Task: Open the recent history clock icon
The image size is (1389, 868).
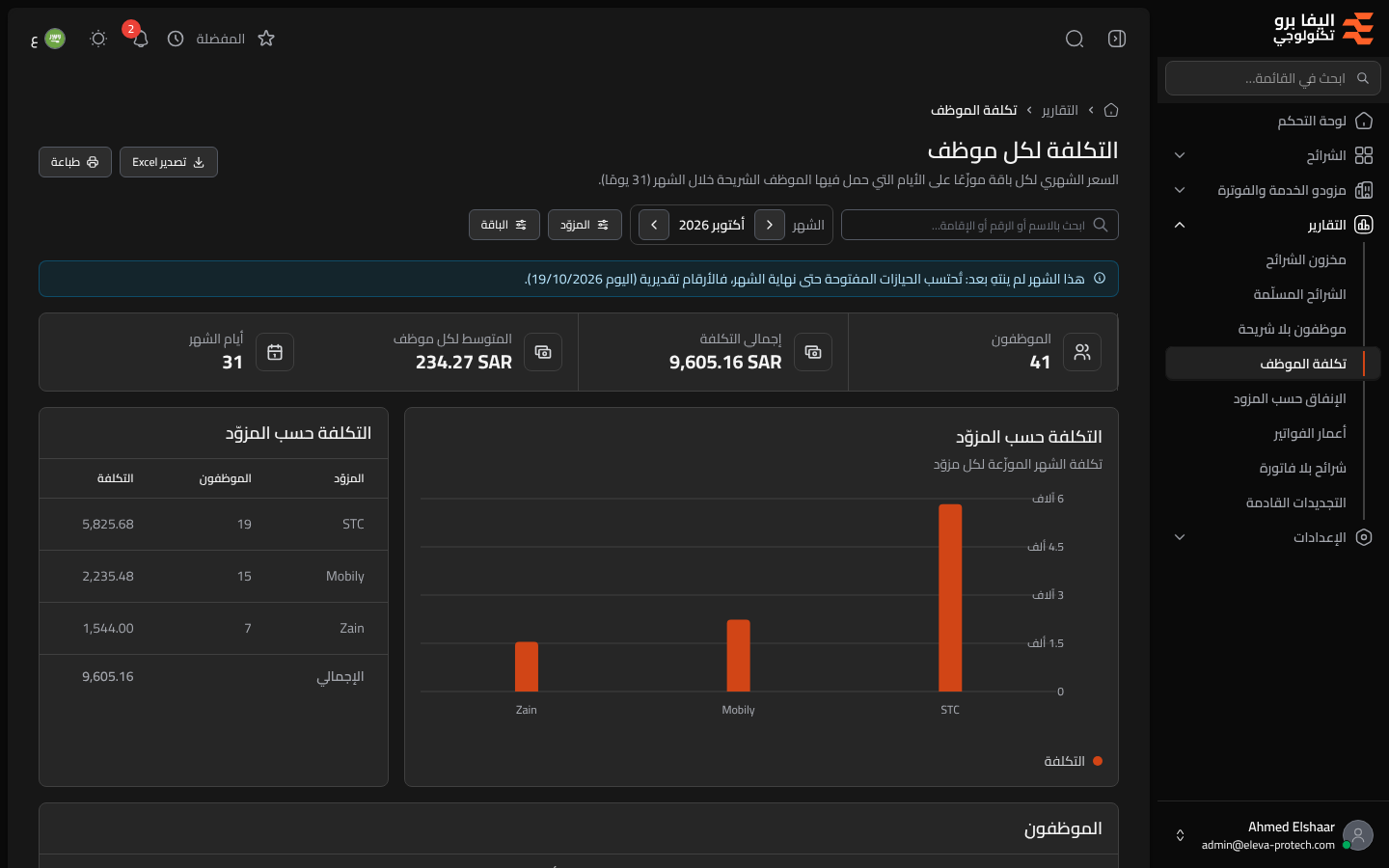Action: pos(176,39)
